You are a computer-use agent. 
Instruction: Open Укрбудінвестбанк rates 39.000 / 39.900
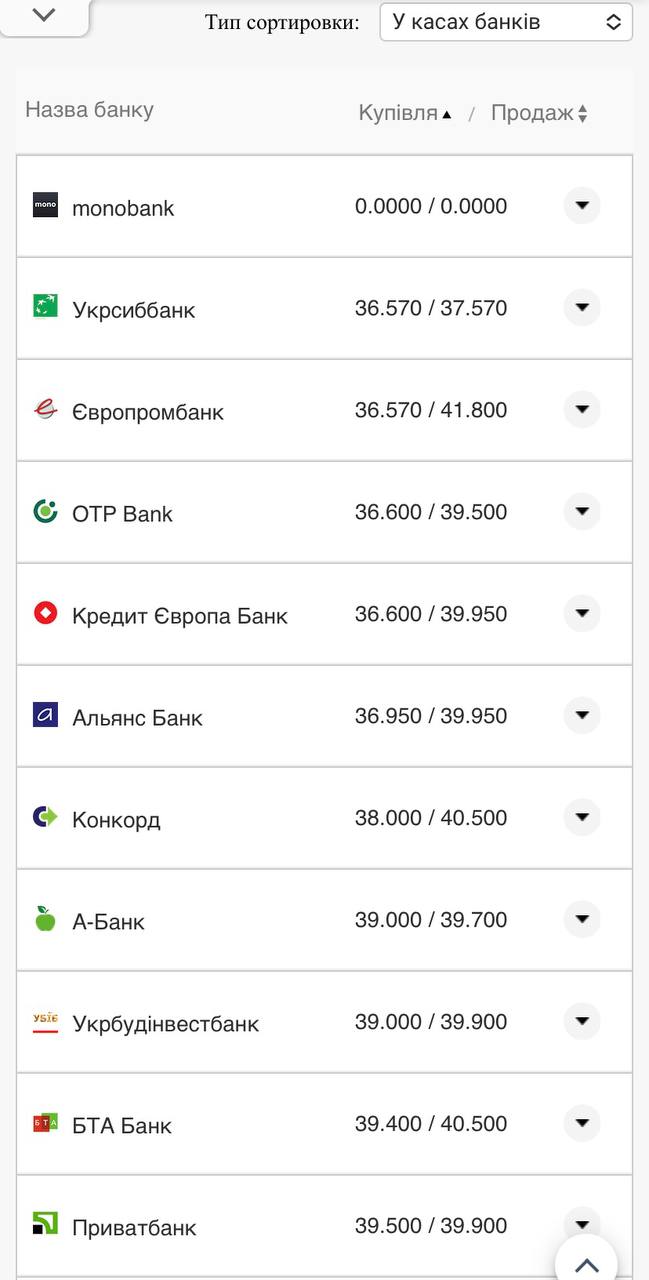point(432,1021)
